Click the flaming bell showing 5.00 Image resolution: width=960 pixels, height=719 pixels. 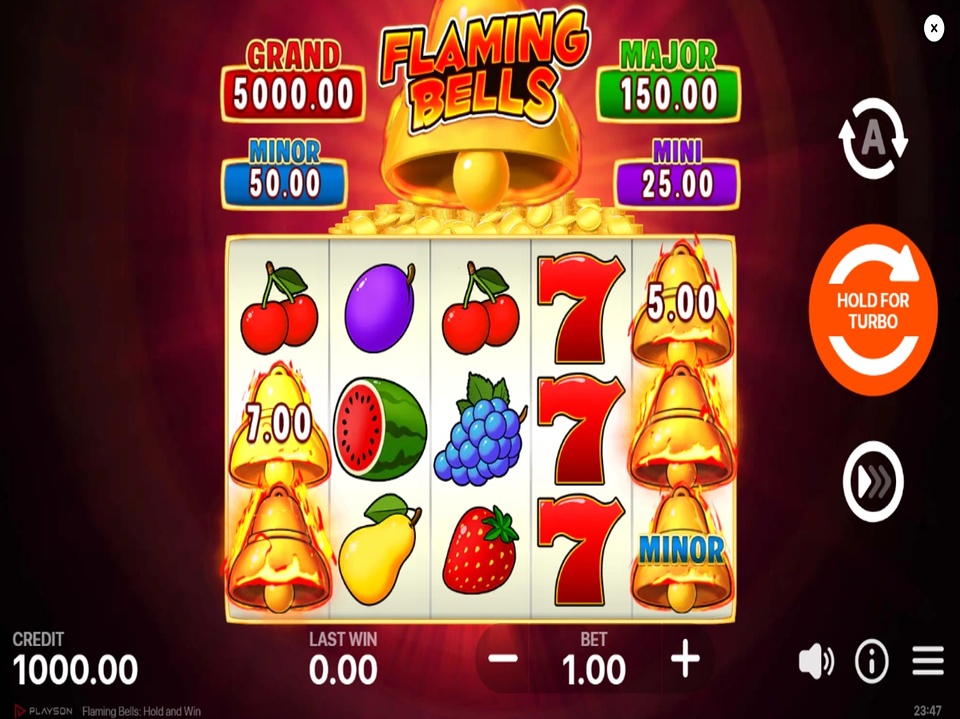point(682,303)
